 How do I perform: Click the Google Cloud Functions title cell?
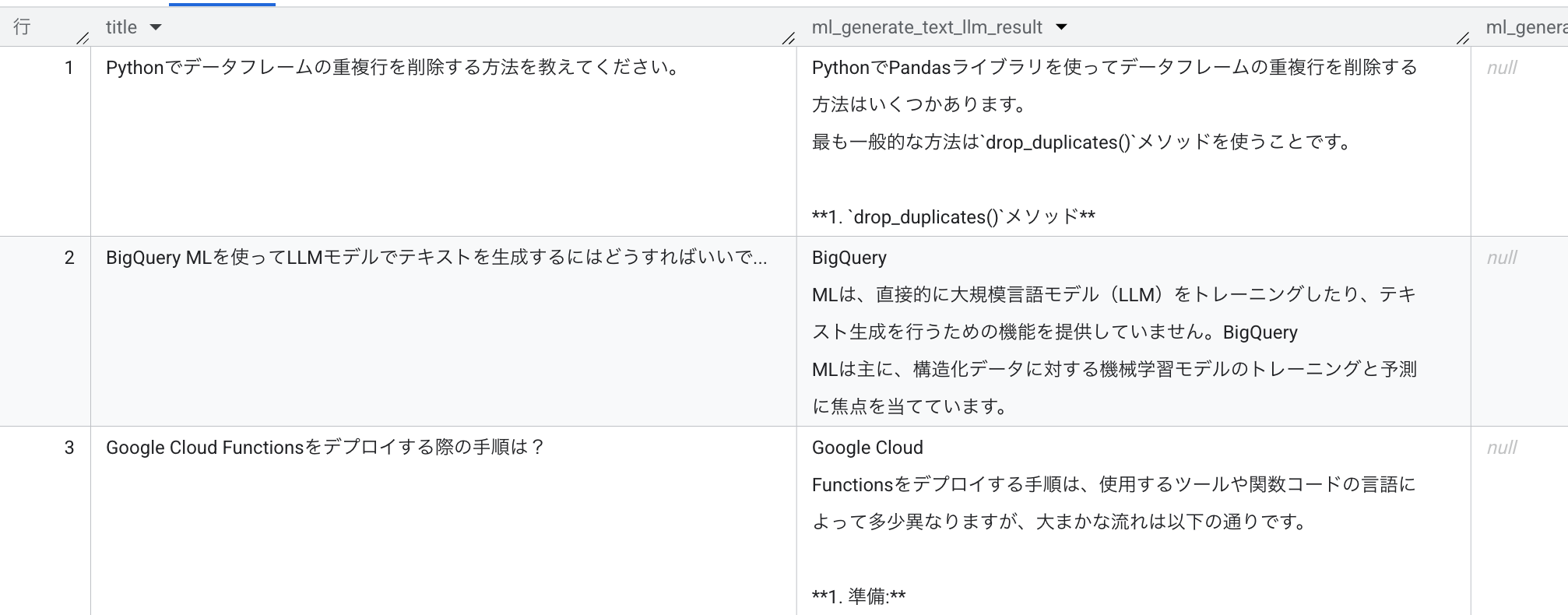tap(325, 448)
